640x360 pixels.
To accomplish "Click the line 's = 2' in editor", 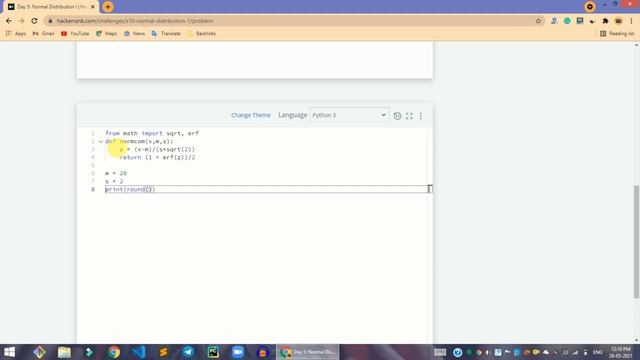I will [x=114, y=181].
